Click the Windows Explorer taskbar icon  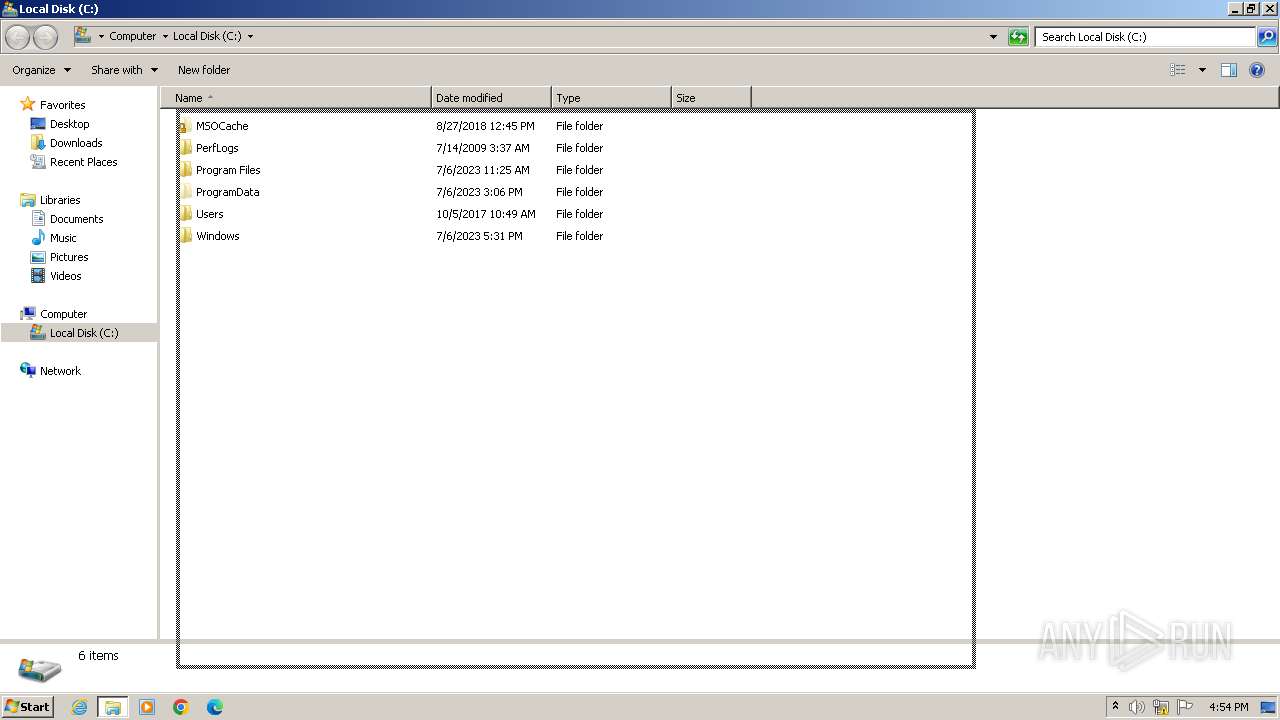coord(113,707)
